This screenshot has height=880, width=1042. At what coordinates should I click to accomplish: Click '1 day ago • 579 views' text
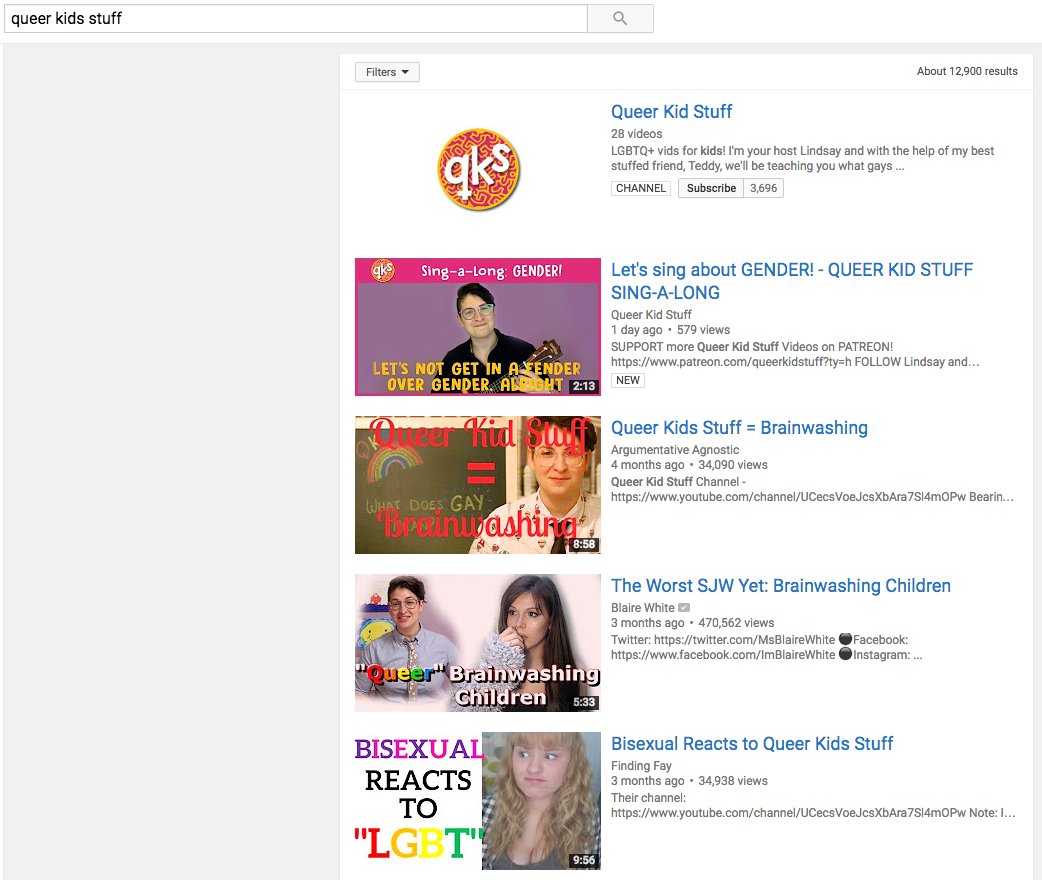(x=671, y=330)
